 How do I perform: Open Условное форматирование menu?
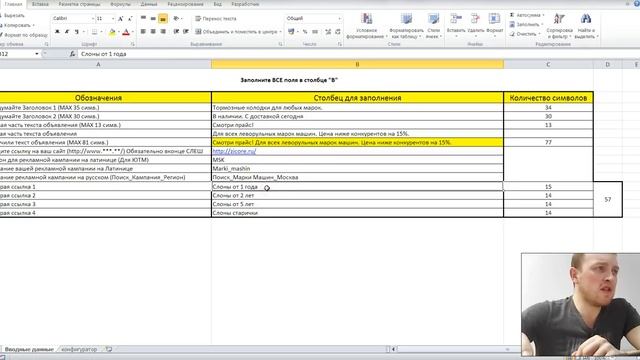coord(367,26)
